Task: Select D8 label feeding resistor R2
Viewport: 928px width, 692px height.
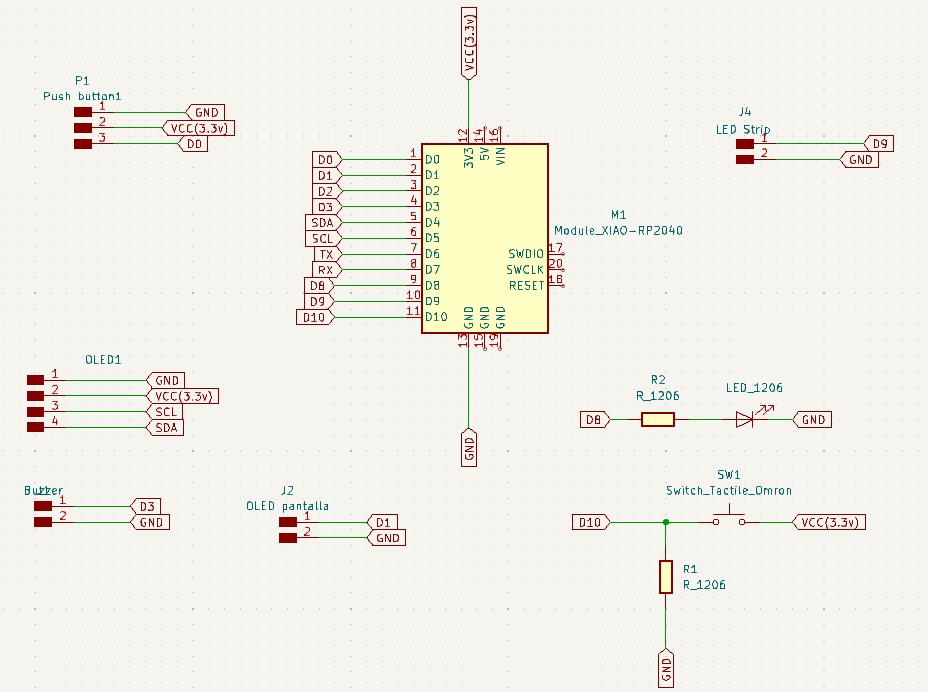Action: (x=595, y=420)
